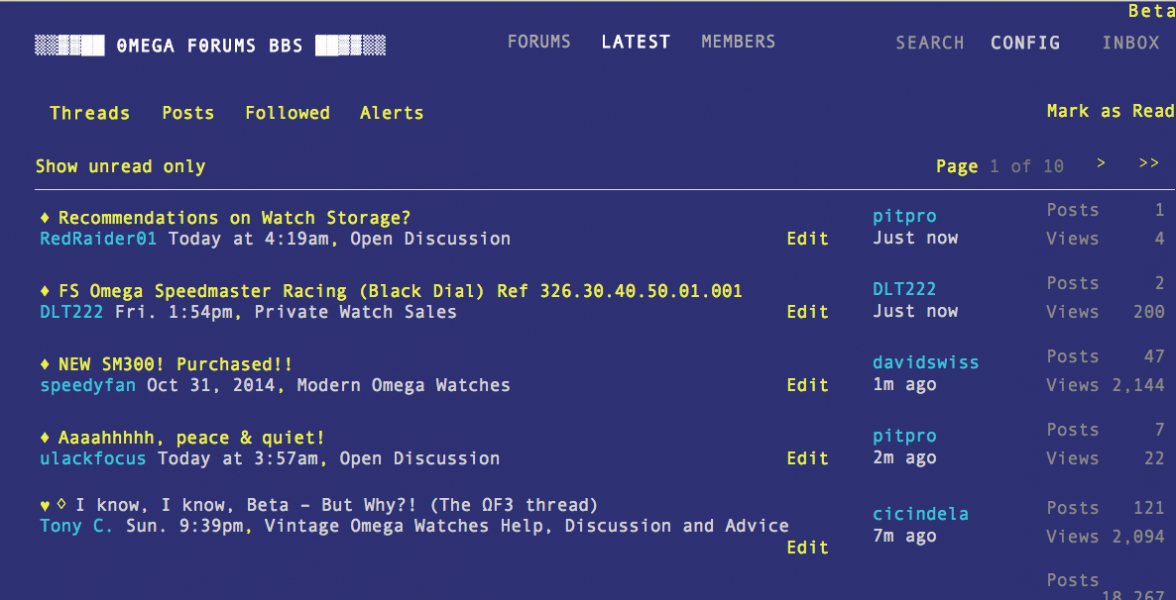
Task: Toggle the Show unread only filter
Action: point(120,166)
